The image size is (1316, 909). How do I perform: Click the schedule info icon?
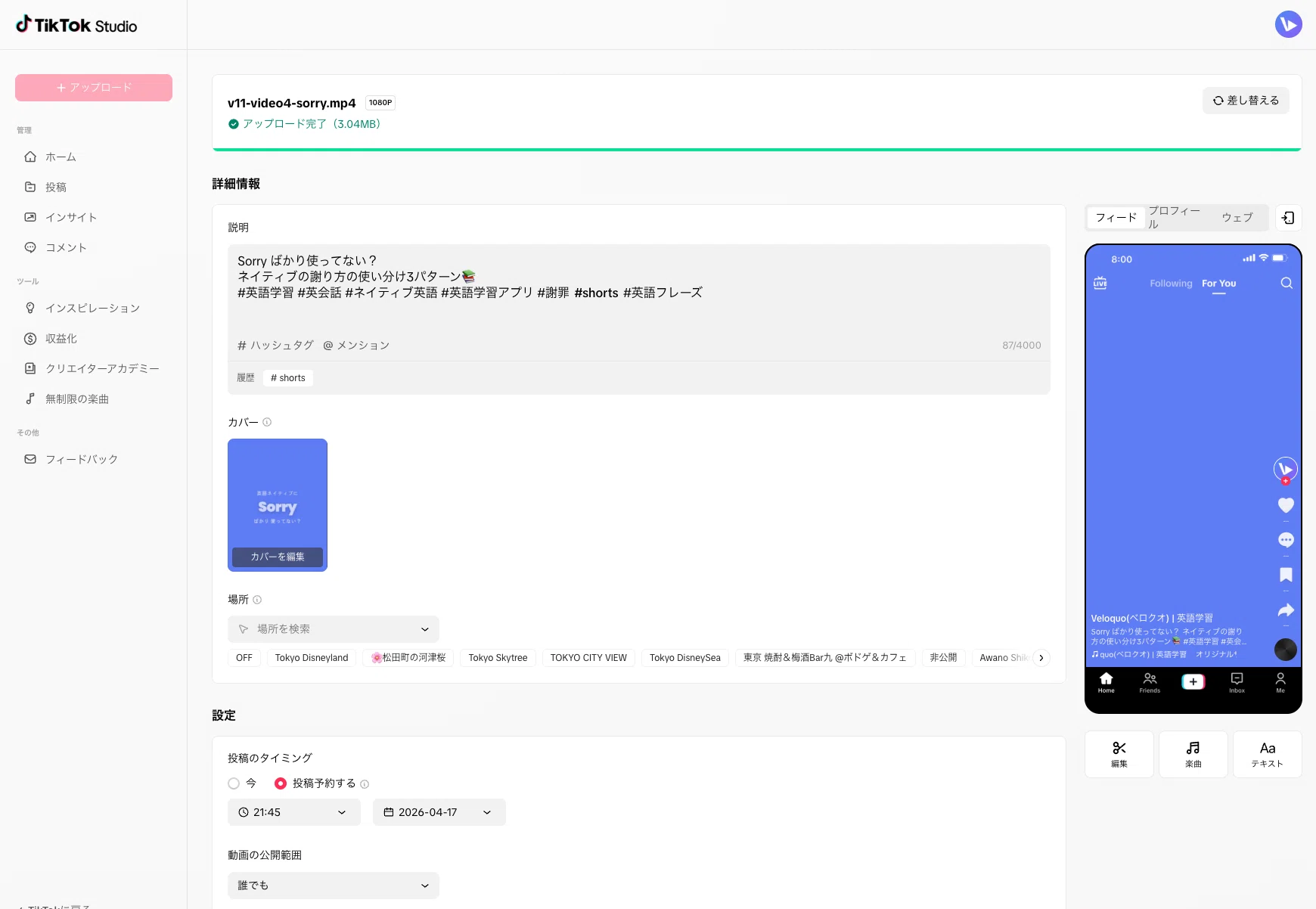pyautogui.click(x=365, y=784)
